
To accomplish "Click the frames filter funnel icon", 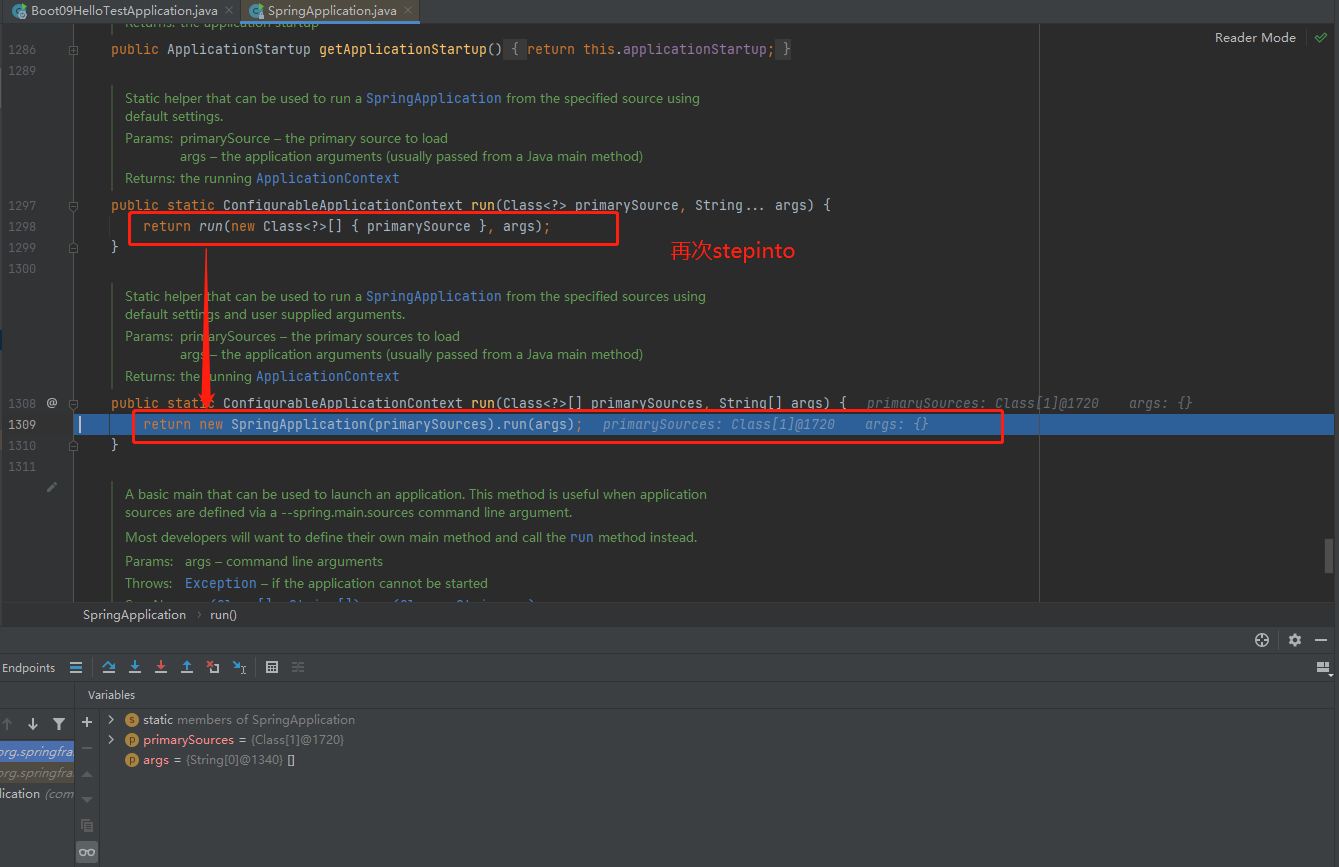I will (x=59, y=724).
